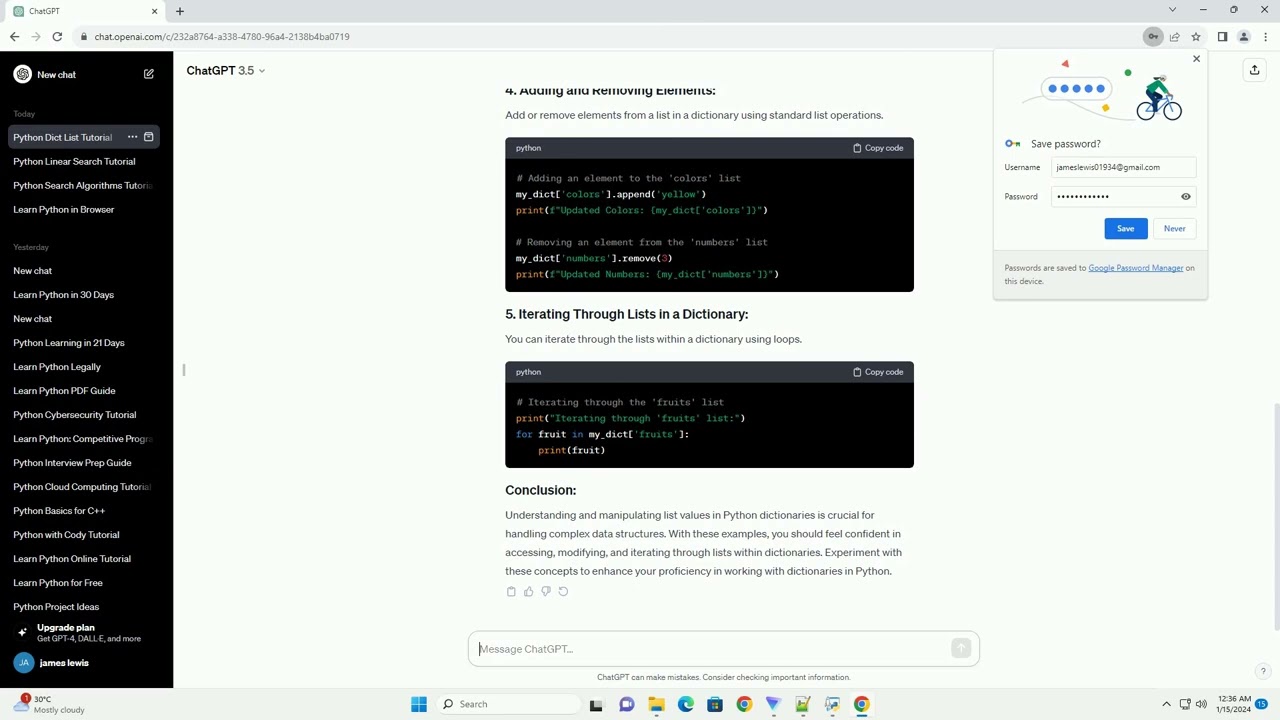
Task: Click the taskbar volume icon
Action: pyautogui.click(x=1201, y=704)
